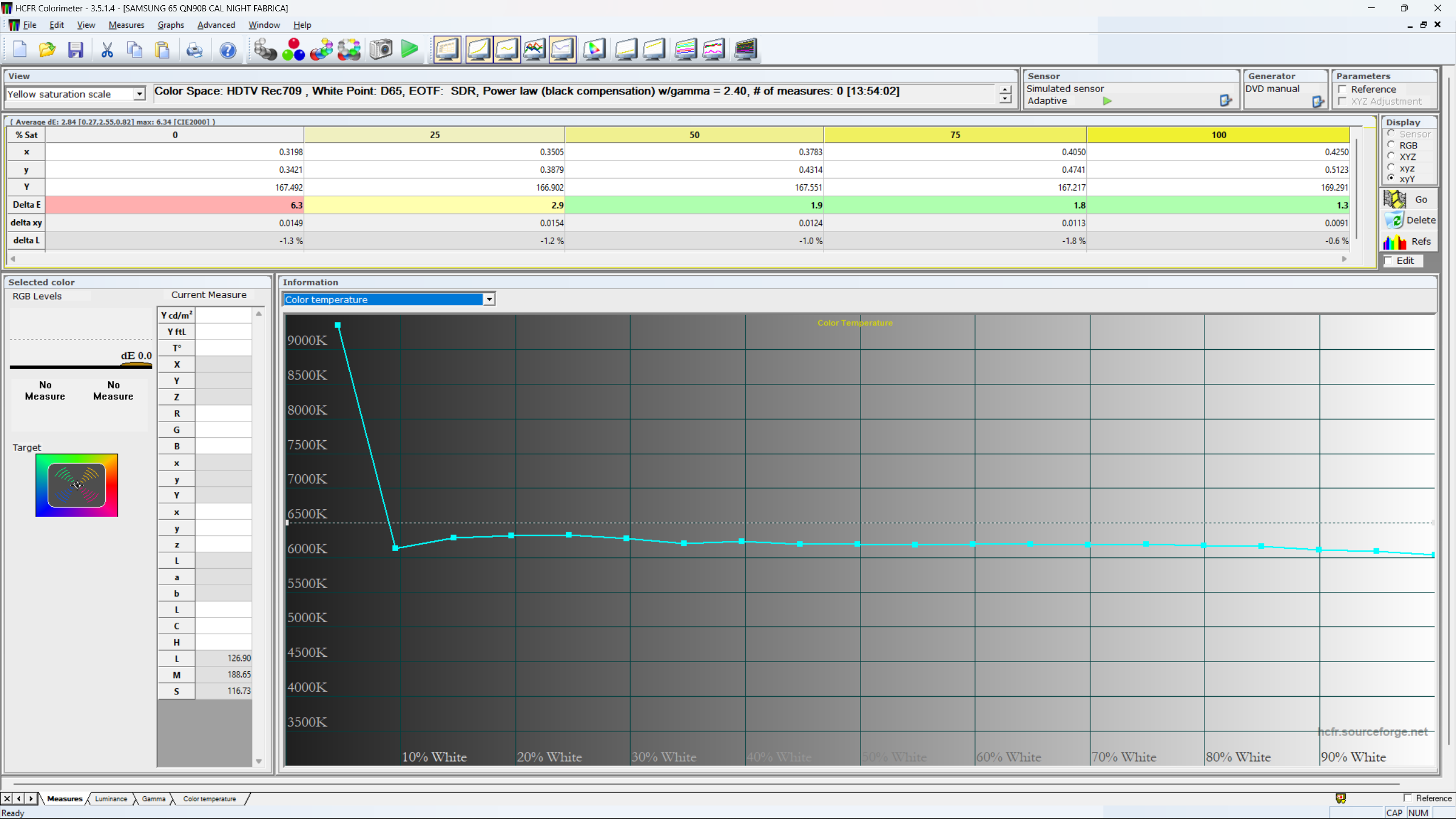The image size is (1456, 819).
Task: Click the print icon in toolbar
Action: 194,50
